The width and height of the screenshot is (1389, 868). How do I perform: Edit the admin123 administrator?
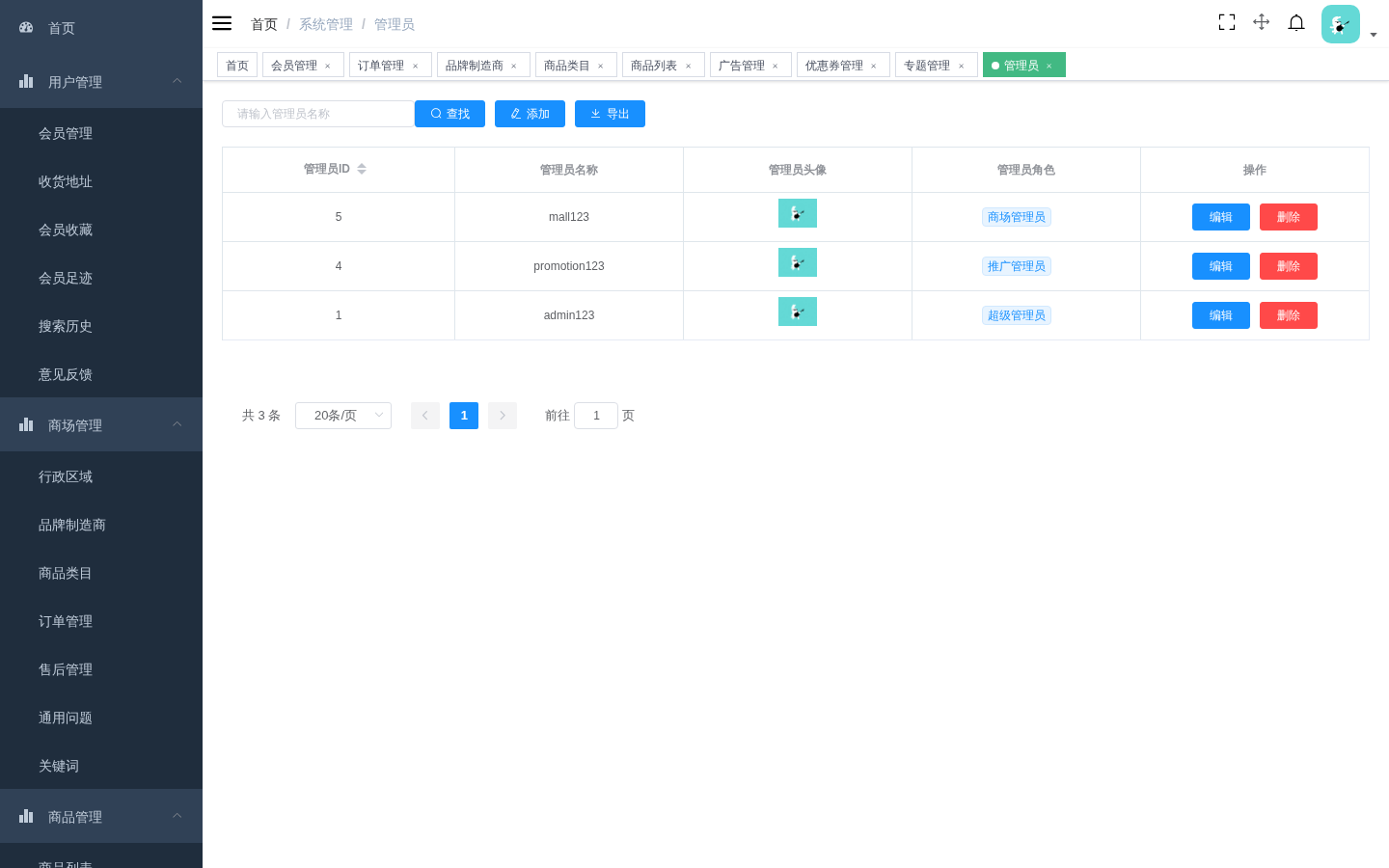1221,315
